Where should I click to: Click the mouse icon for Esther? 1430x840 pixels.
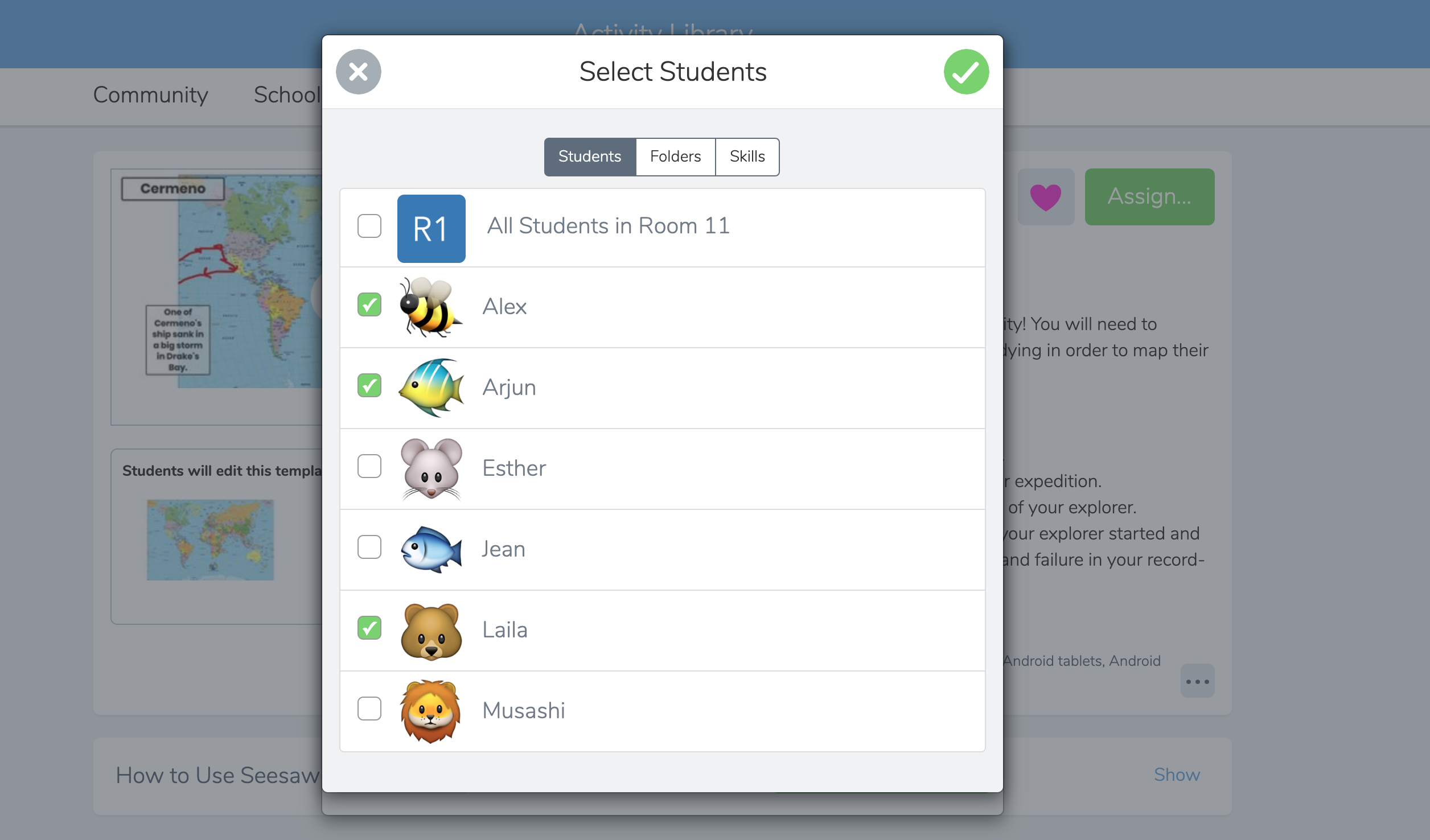click(x=429, y=468)
